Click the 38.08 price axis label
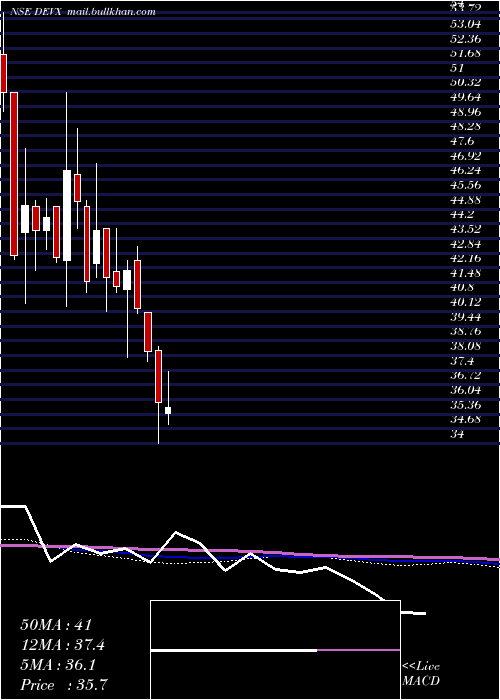This screenshot has width=500, height=700. (464, 346)
